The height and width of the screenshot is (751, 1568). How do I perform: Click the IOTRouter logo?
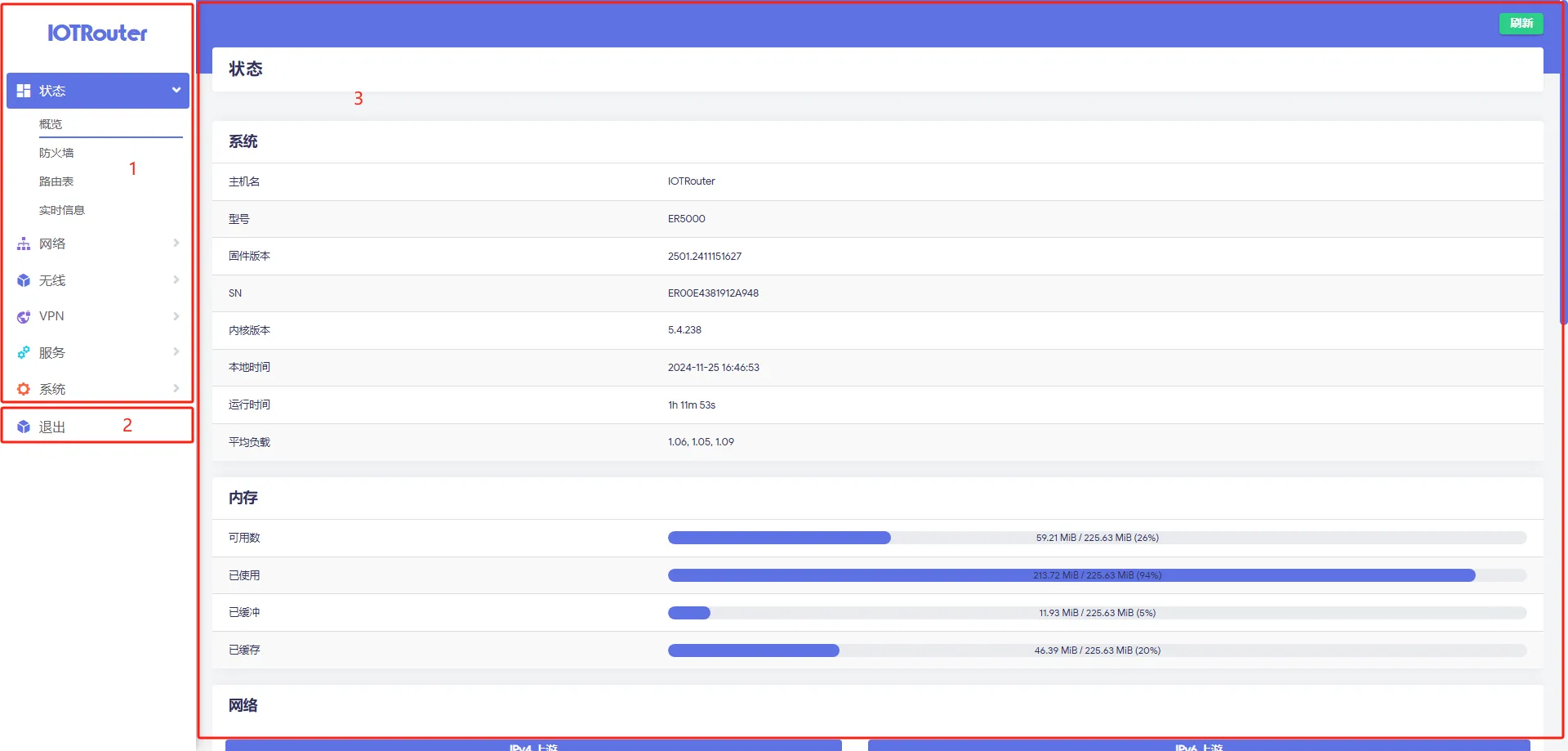[x=97, y=34]
